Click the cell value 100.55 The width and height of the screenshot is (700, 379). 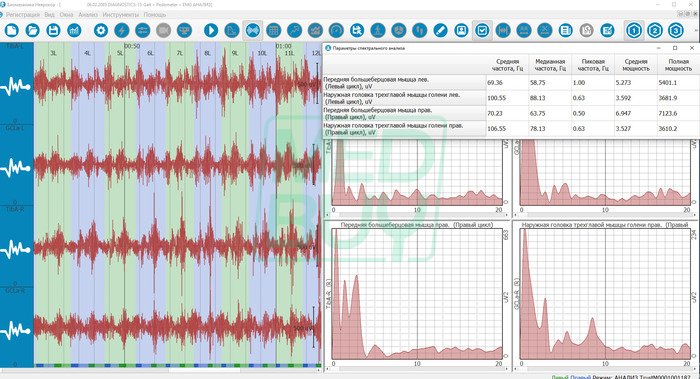pos(496,98)
